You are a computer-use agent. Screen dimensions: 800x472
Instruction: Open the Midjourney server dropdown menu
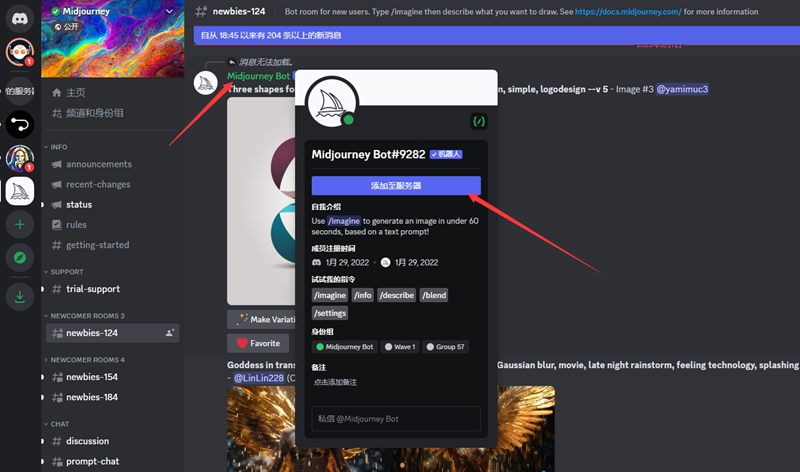pyautogui.click(x=169, y=11)
